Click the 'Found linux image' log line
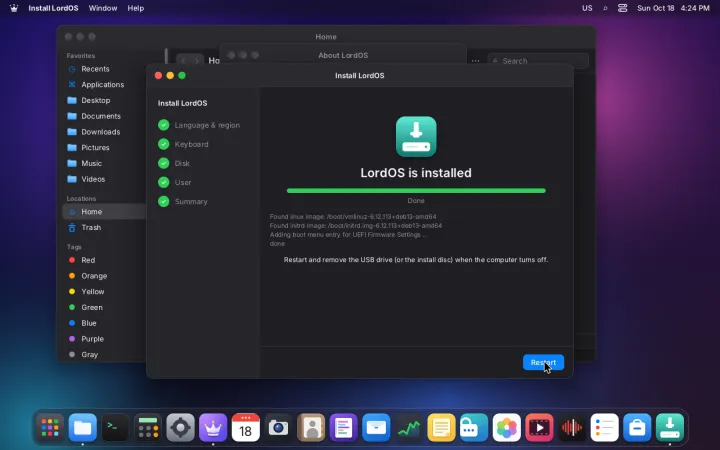This screenshot has width=720, height=450. 353,216
